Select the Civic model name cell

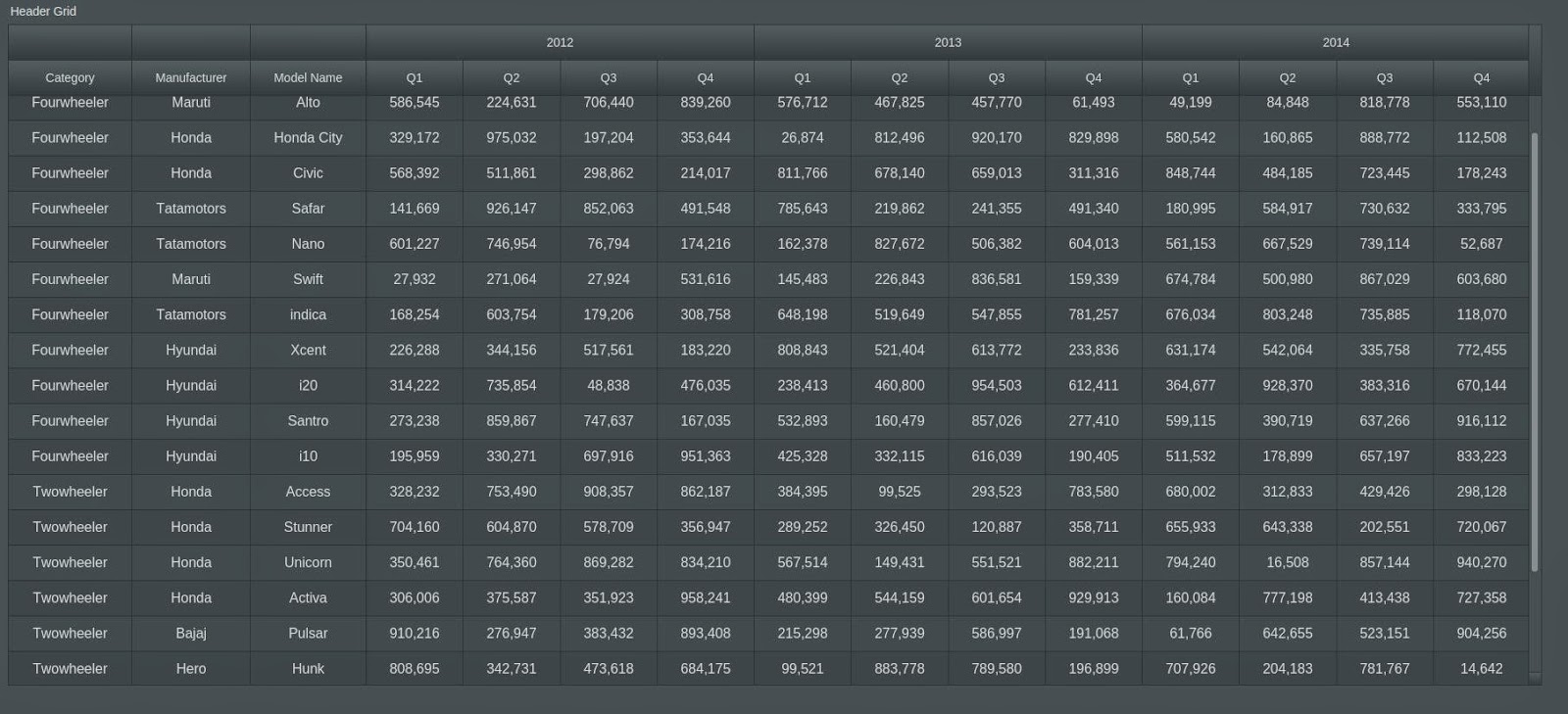308,173
